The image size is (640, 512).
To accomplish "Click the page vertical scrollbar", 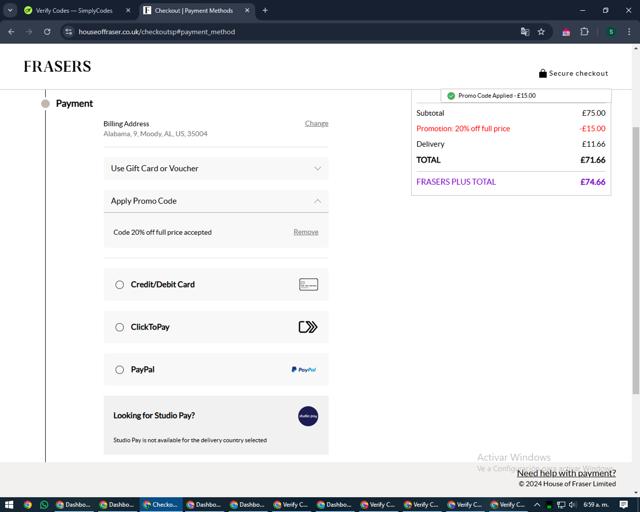I will (636, 260).
